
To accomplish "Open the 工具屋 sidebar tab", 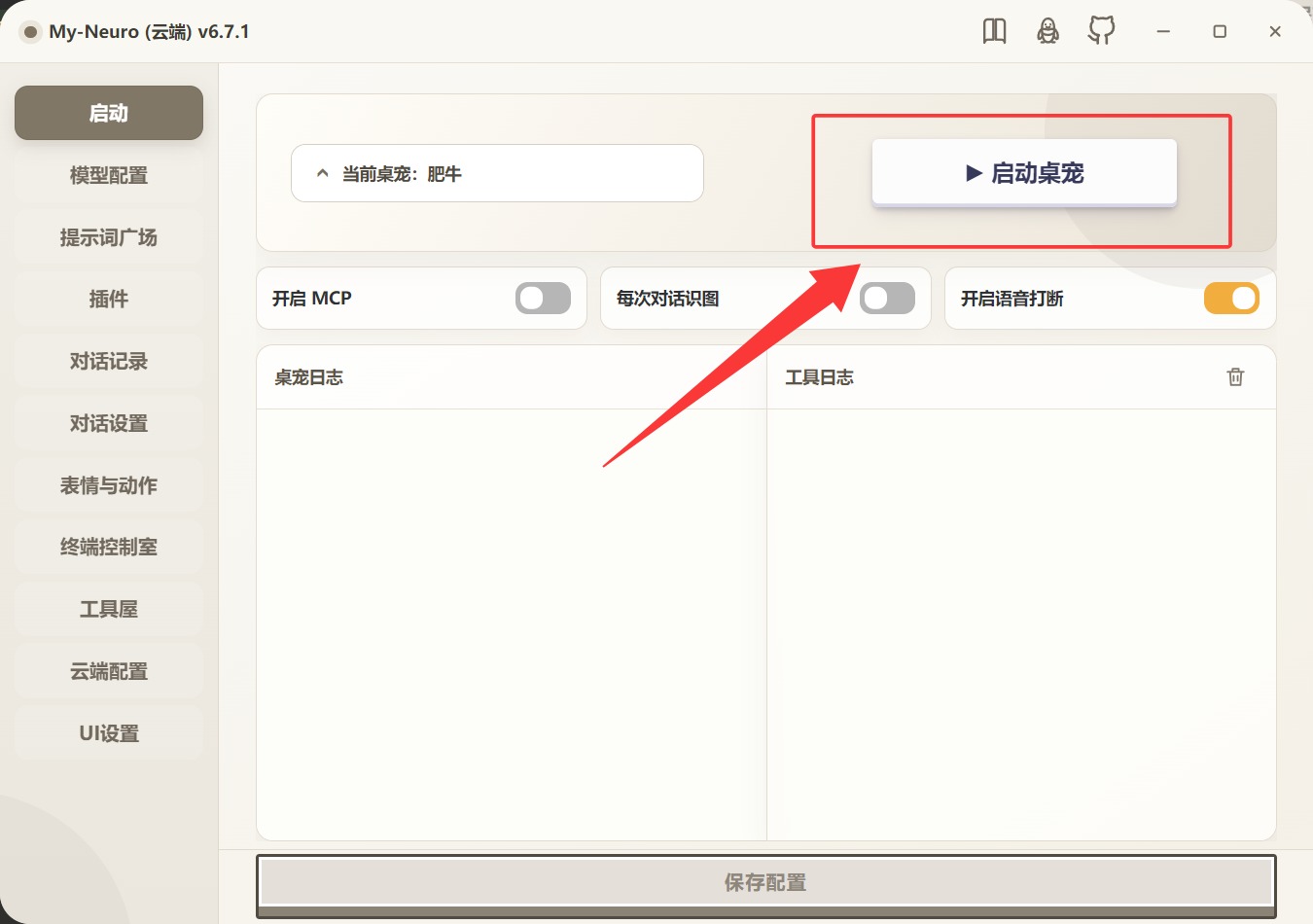I will pos(109,609).
